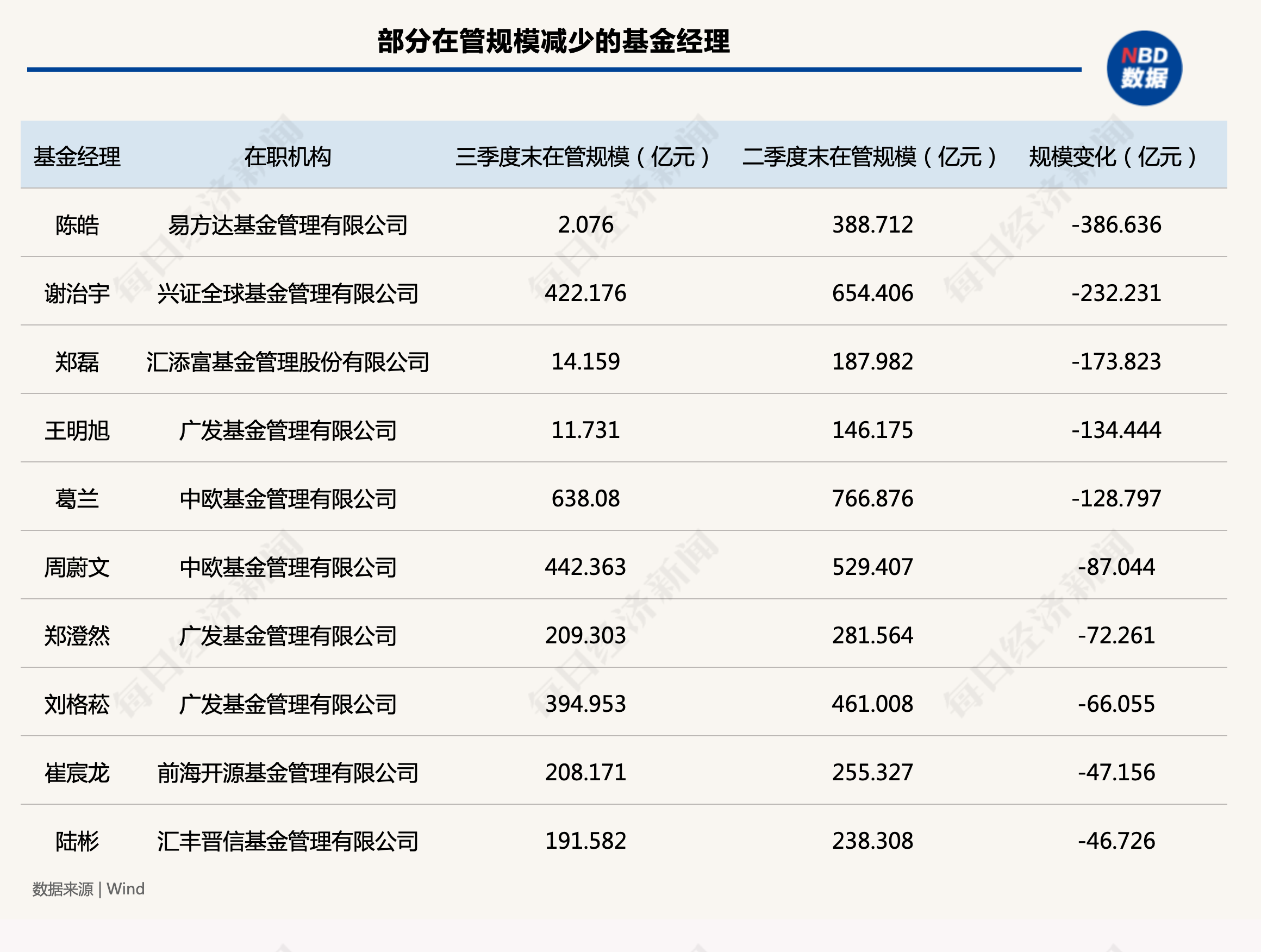Select manager name 王明旭
The width and height of the screenshot is (1261, 952).
point(77,430)
